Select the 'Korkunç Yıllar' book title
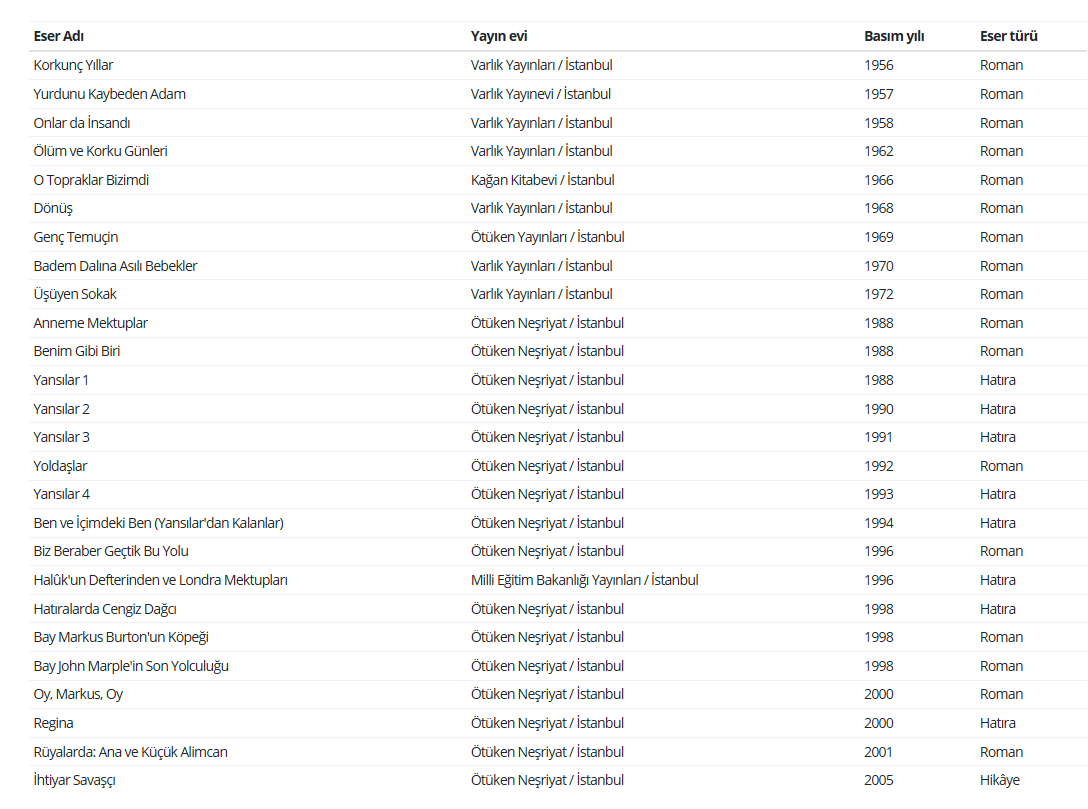 pyautogui.click(x=74, y=65)
